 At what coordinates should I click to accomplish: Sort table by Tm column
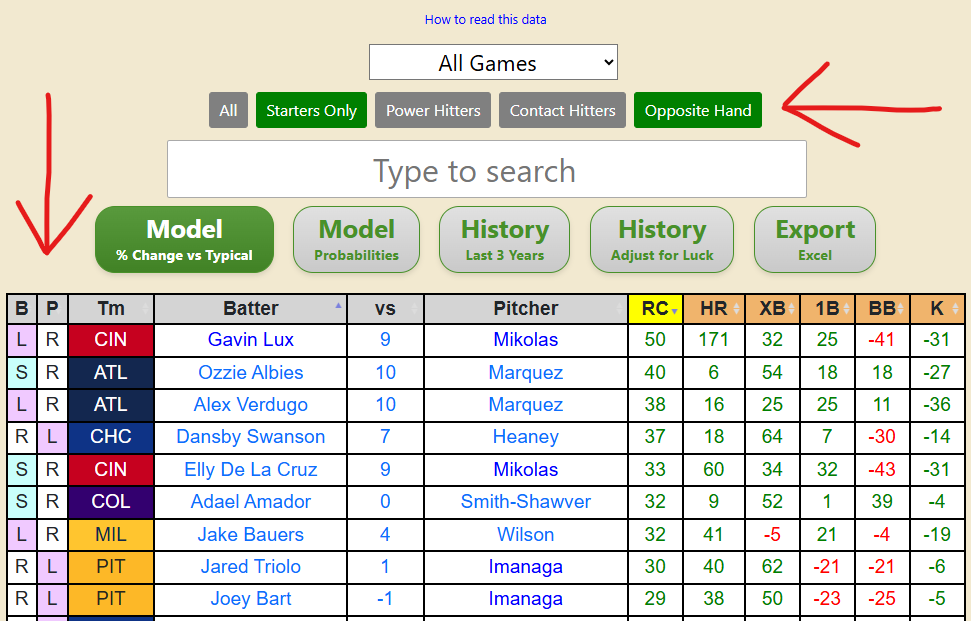(111, 308)
